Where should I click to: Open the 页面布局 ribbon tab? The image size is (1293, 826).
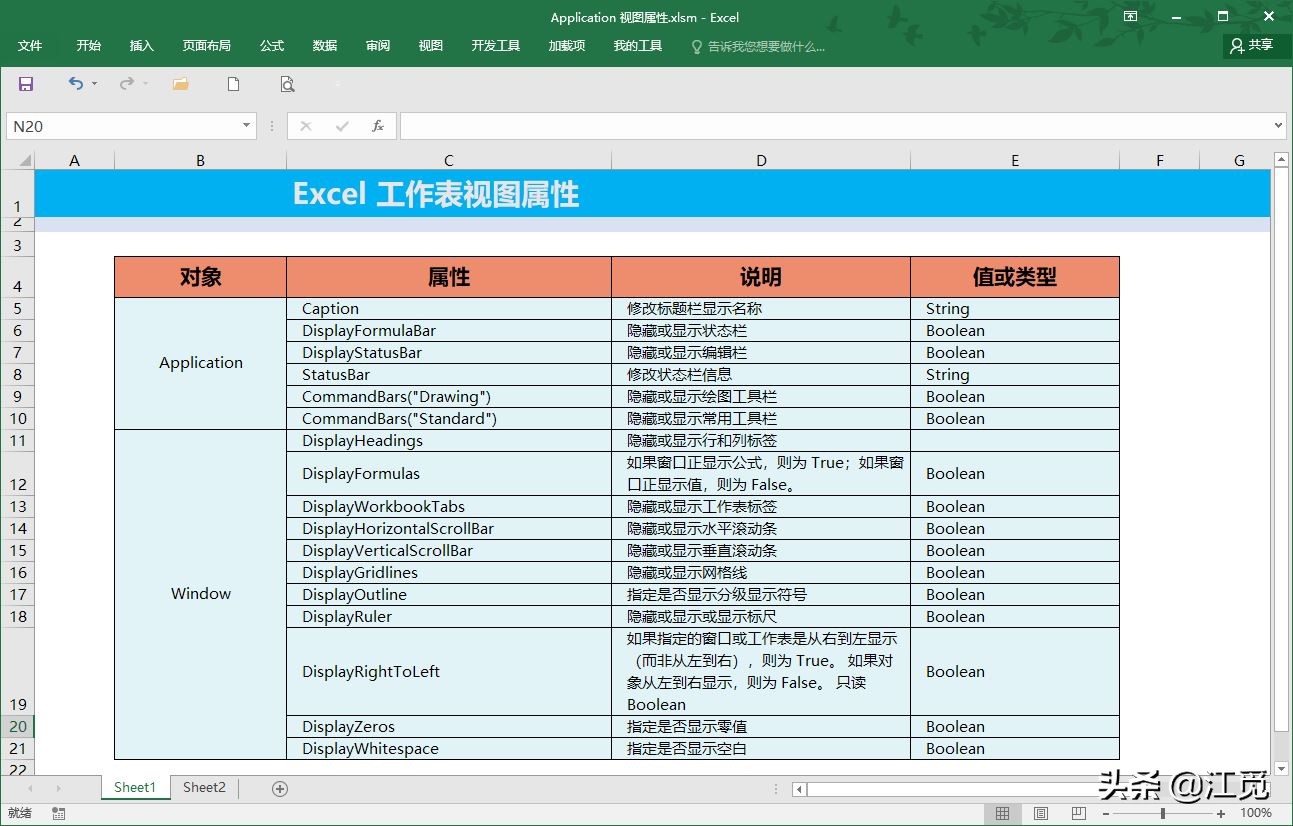click(207, 46)
